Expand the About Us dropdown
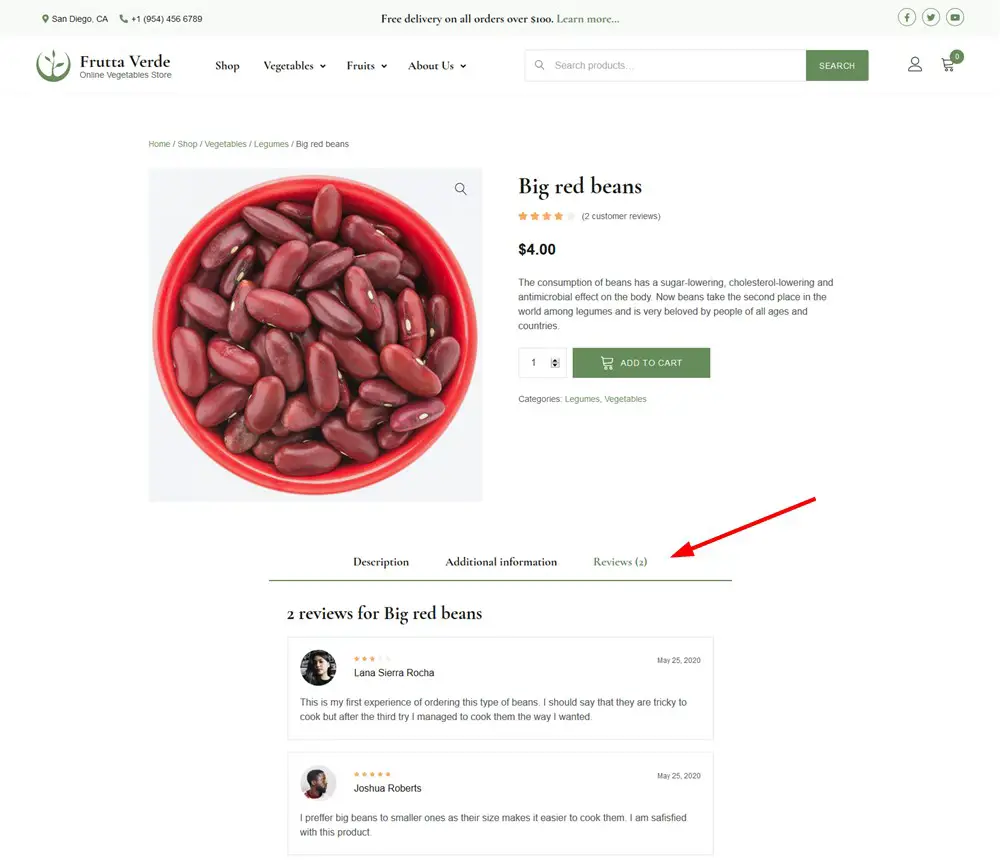This screenshot has height=860, width=1000. click(436, 66)
